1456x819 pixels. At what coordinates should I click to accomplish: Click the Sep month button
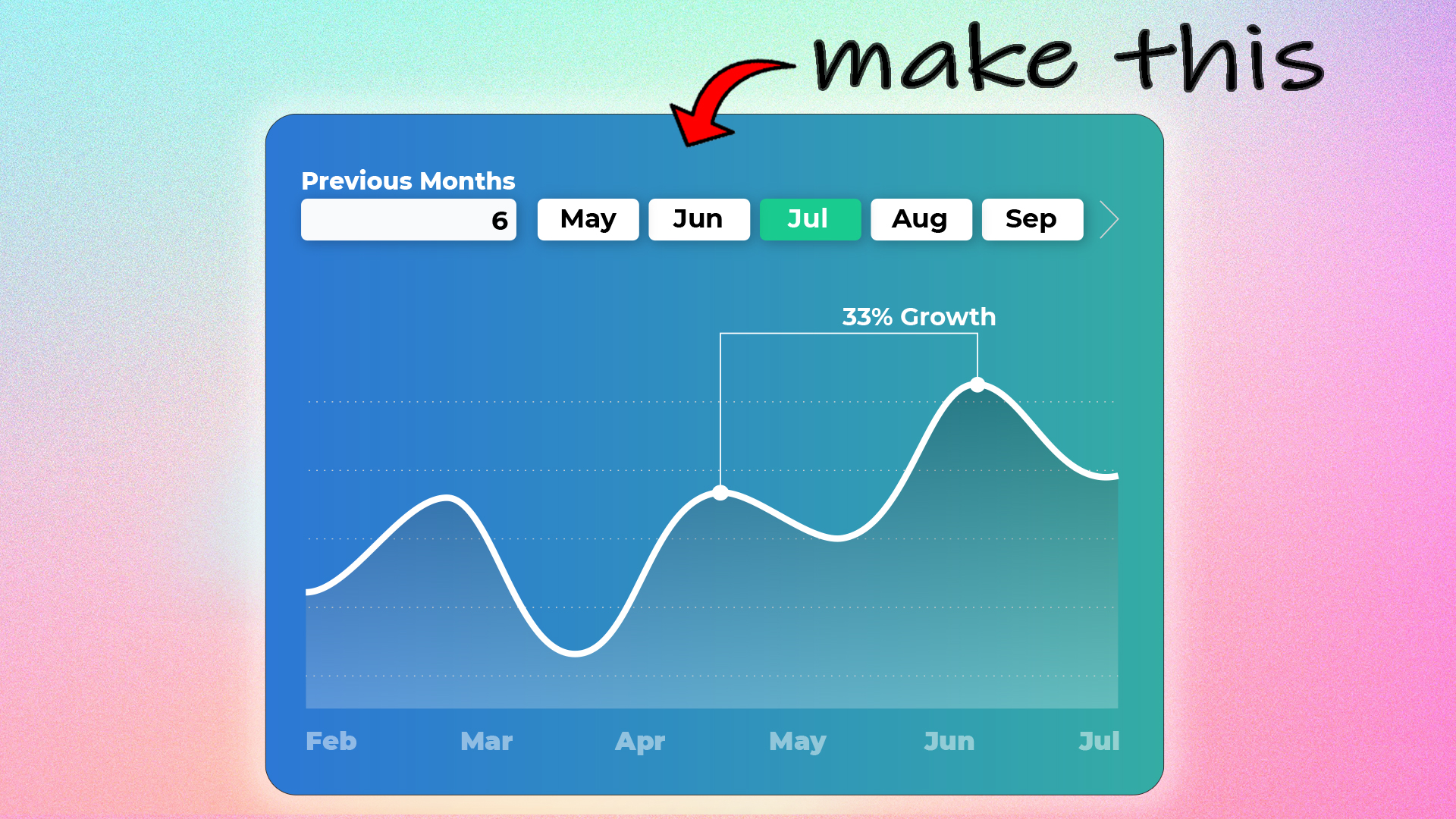1031,219
